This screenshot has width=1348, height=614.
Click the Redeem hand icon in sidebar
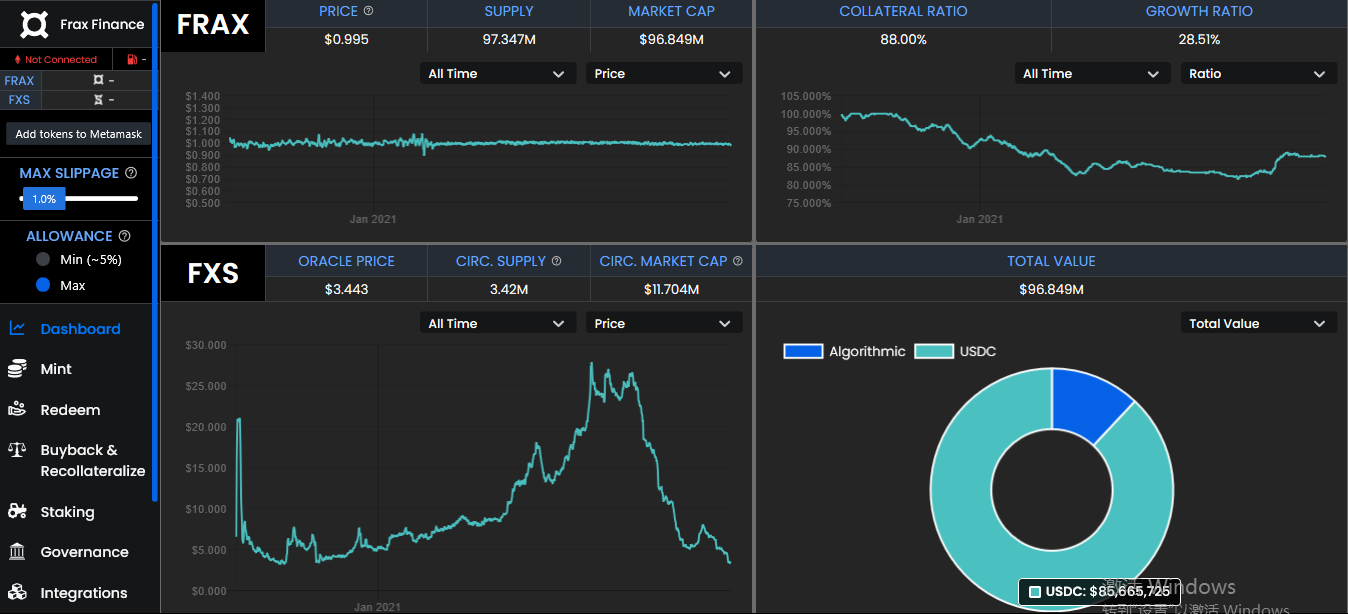17,409
